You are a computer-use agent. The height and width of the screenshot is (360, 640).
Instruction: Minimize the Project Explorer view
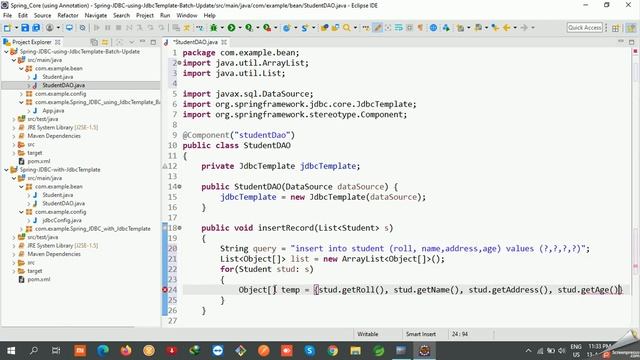tap(142, 42)
